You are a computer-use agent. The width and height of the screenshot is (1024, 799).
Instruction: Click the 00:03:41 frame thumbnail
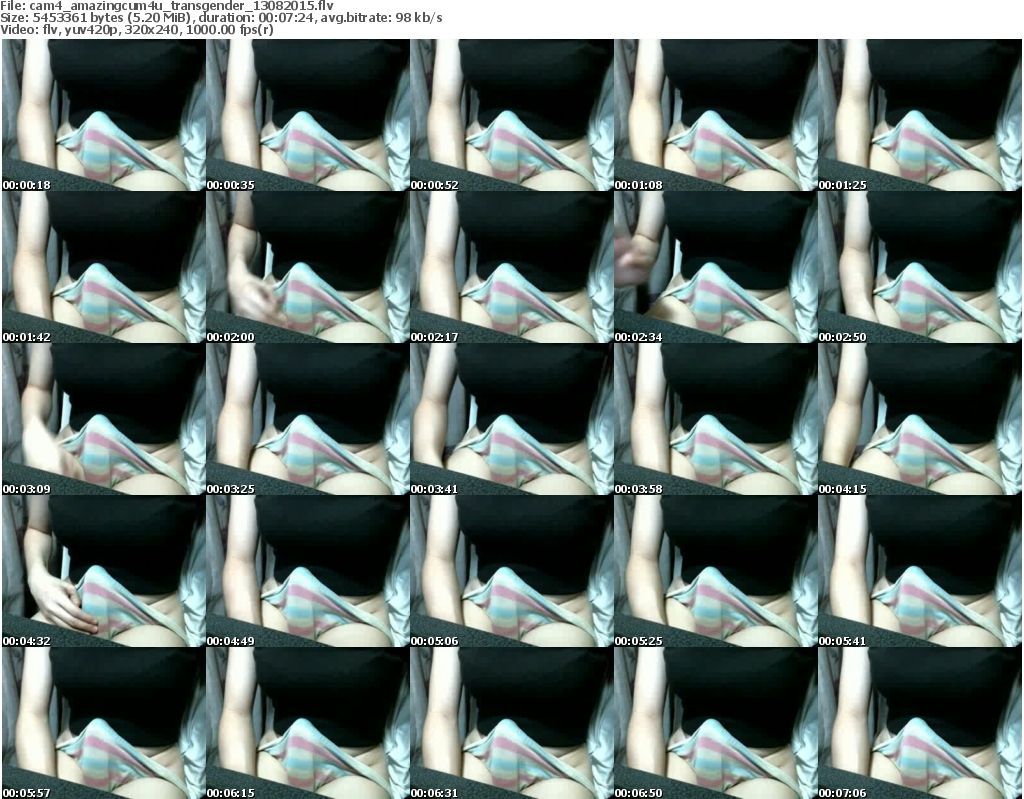click(511, 419)
